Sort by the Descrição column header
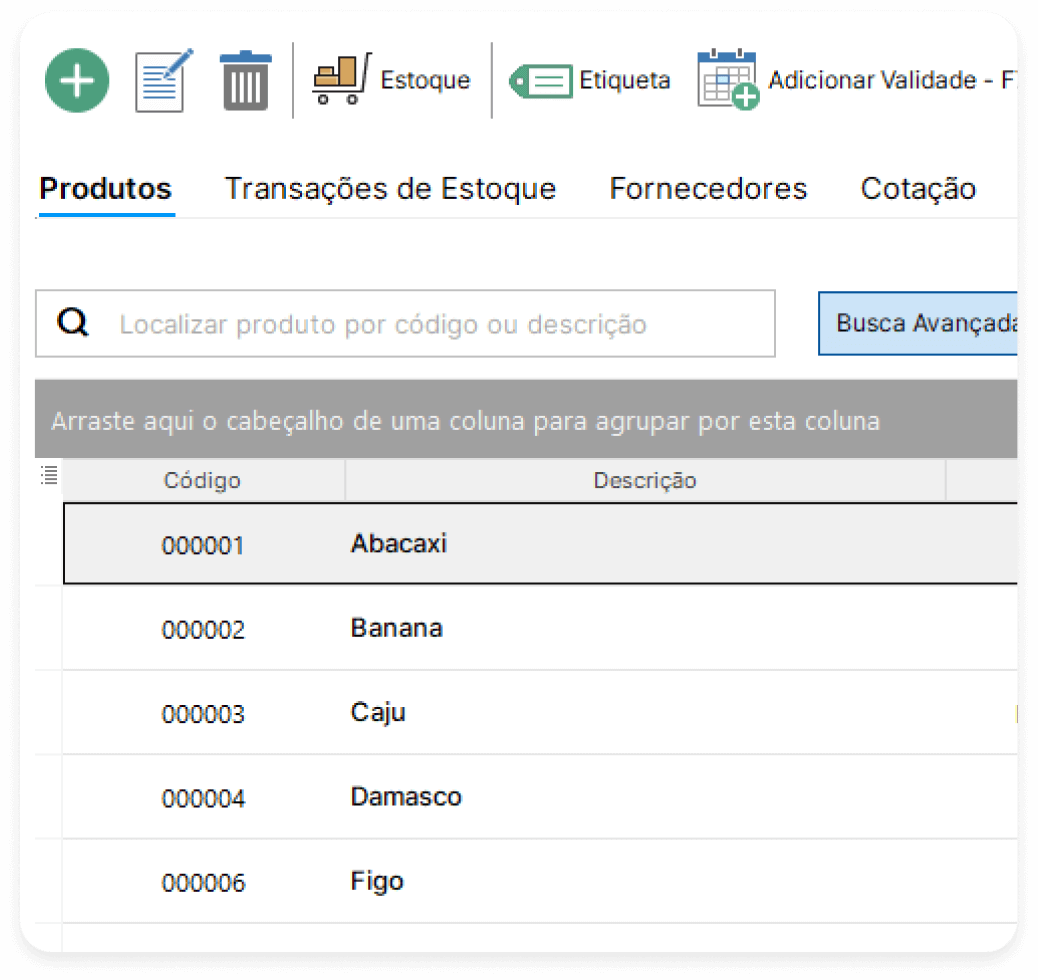Screen dimensions: 1038x980 645,480
